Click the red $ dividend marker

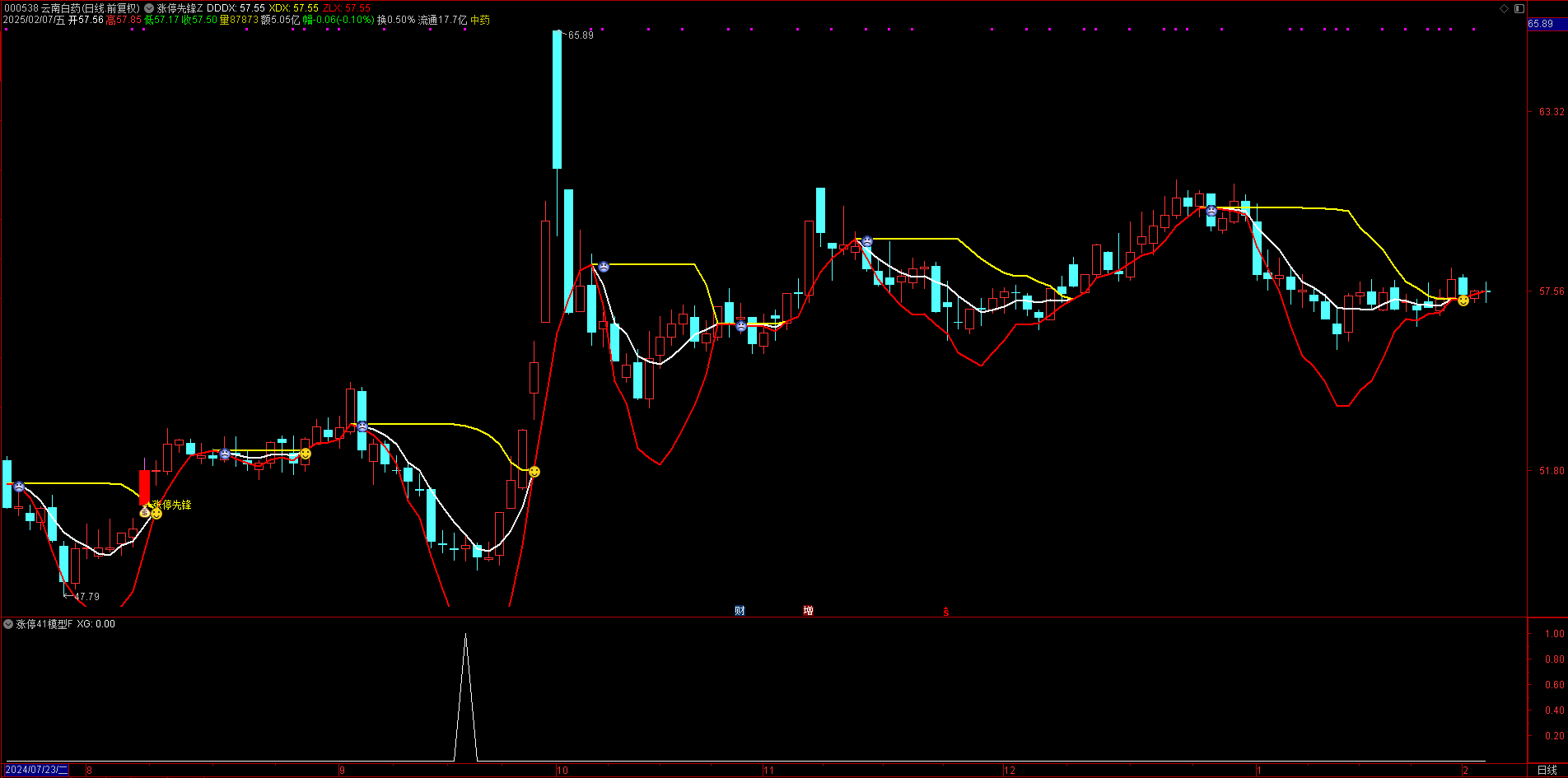(945, 612)
